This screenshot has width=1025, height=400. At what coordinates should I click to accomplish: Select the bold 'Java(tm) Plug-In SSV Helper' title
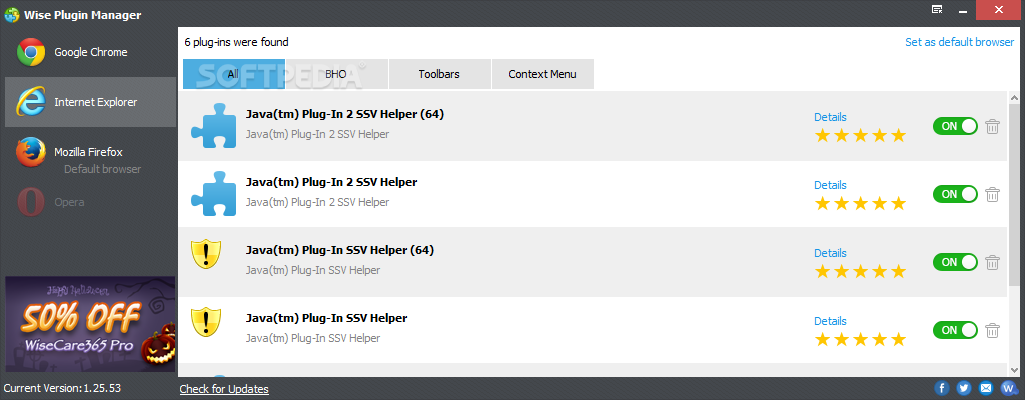(x=326, y=318)
